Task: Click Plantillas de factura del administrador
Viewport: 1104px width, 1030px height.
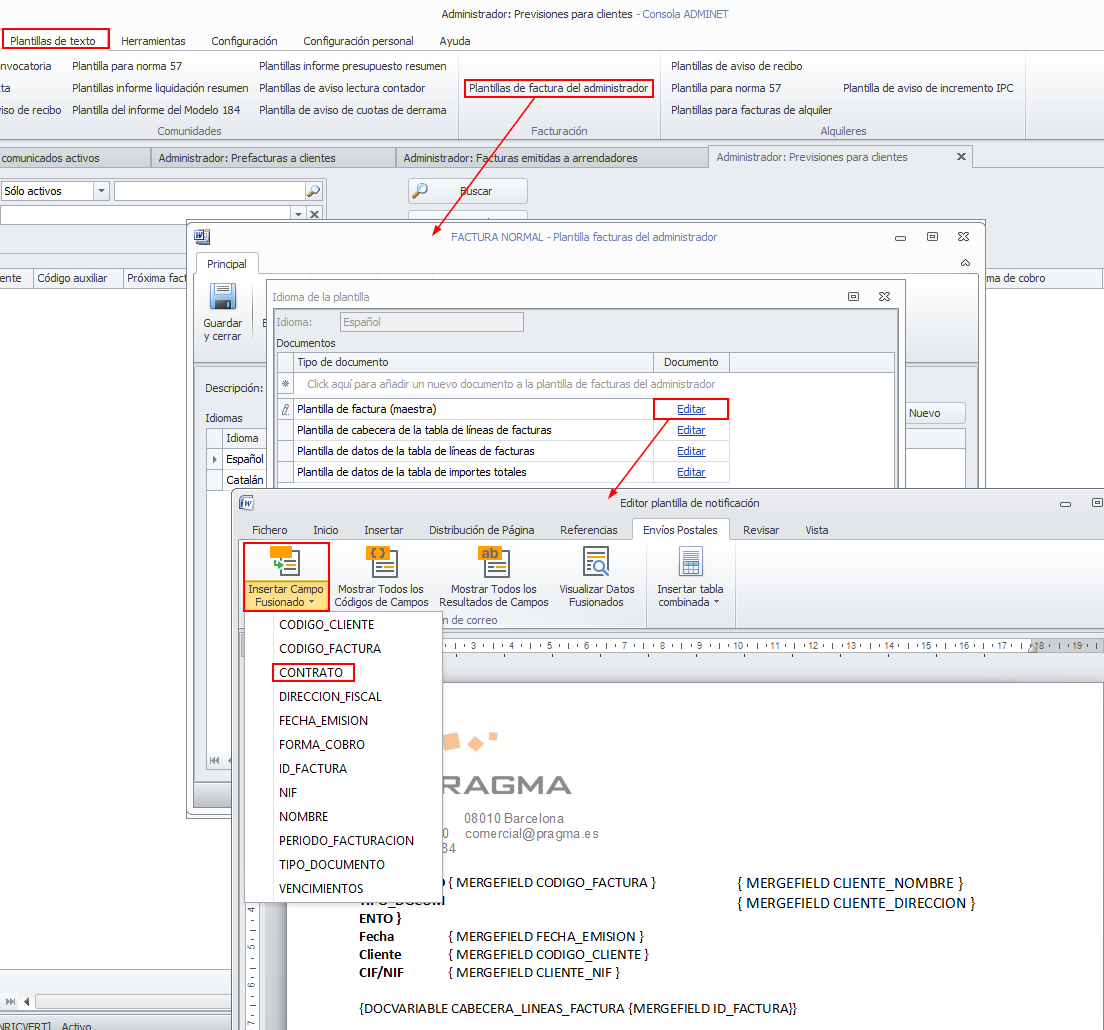Action: 558,88
